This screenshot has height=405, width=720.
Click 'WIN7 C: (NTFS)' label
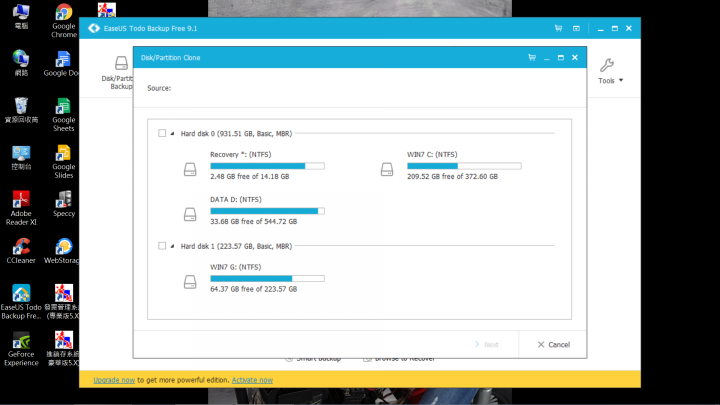point(432,154)
